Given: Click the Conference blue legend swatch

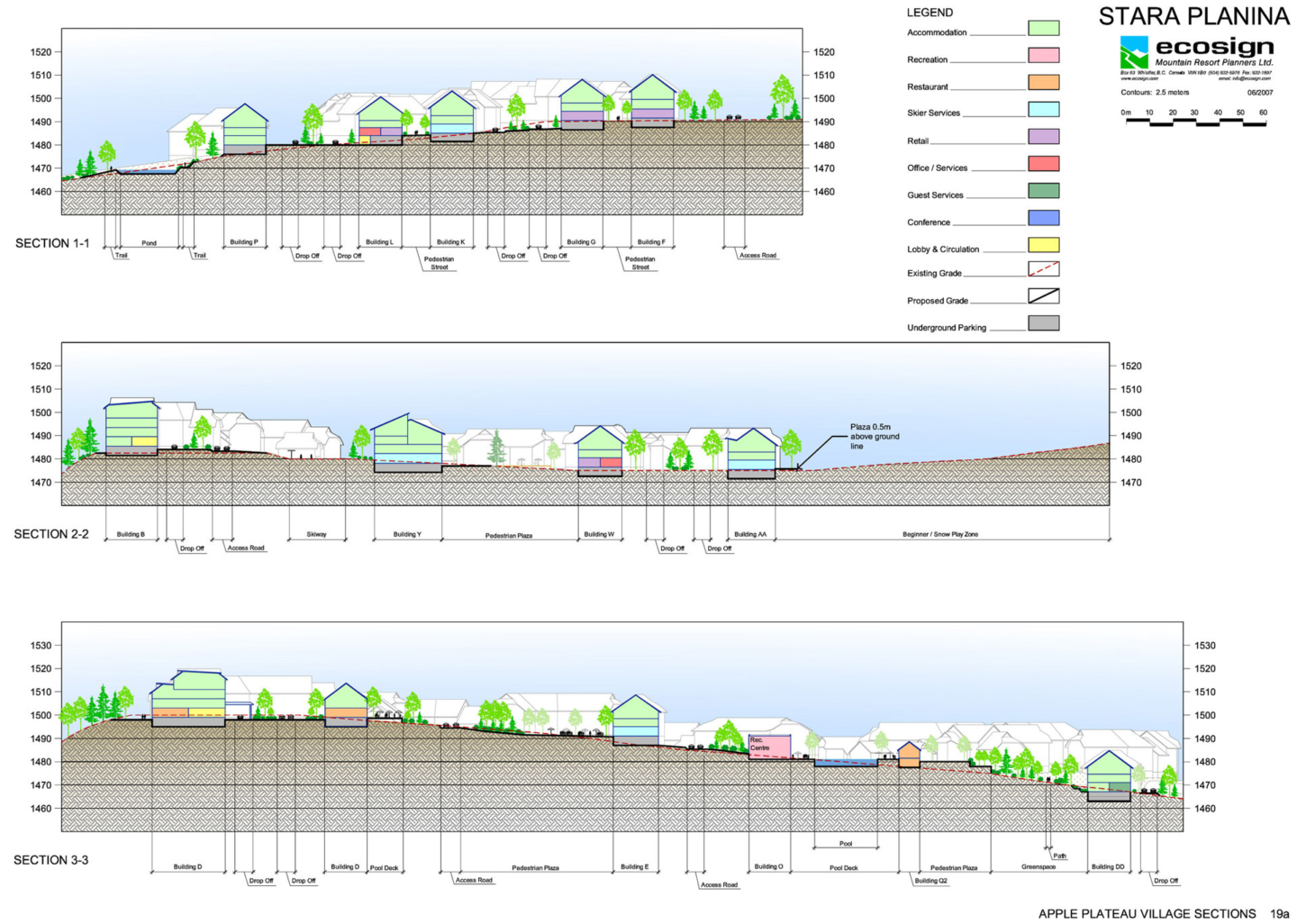Looking at the screenshot, I should click(x=1044, y=217).
